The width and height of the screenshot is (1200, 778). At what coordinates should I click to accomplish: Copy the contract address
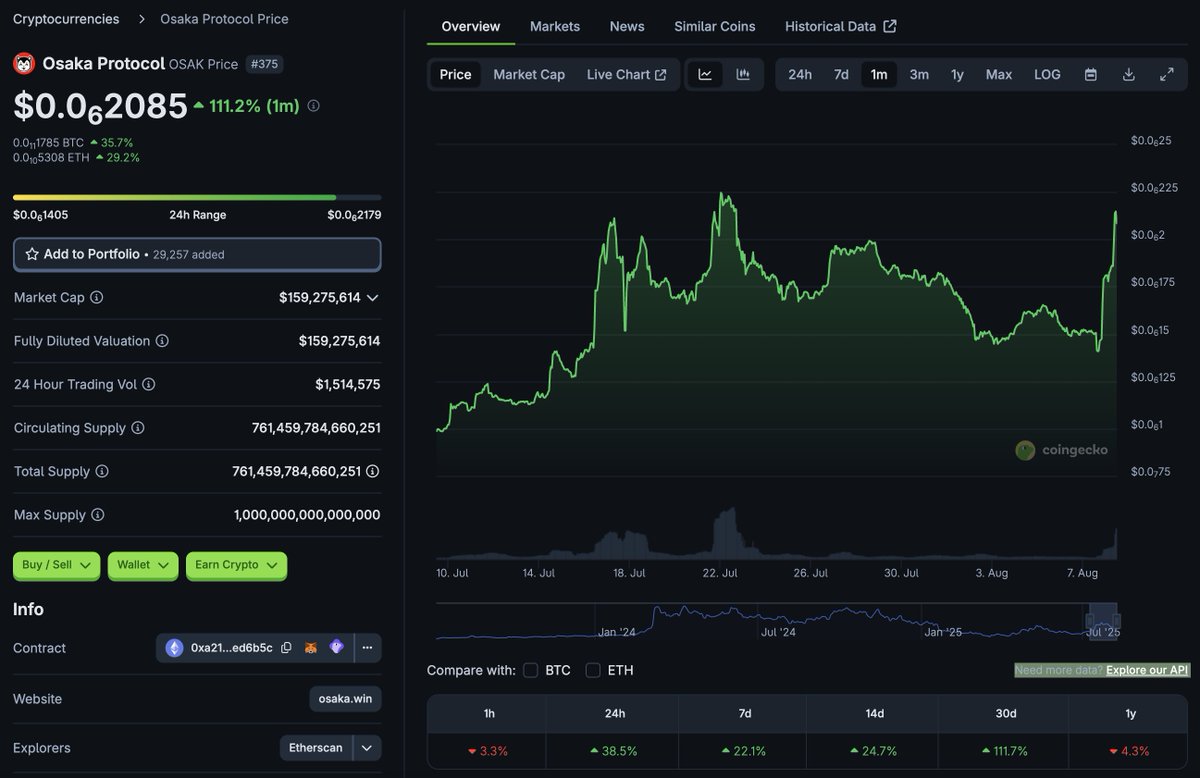(286, 648)
